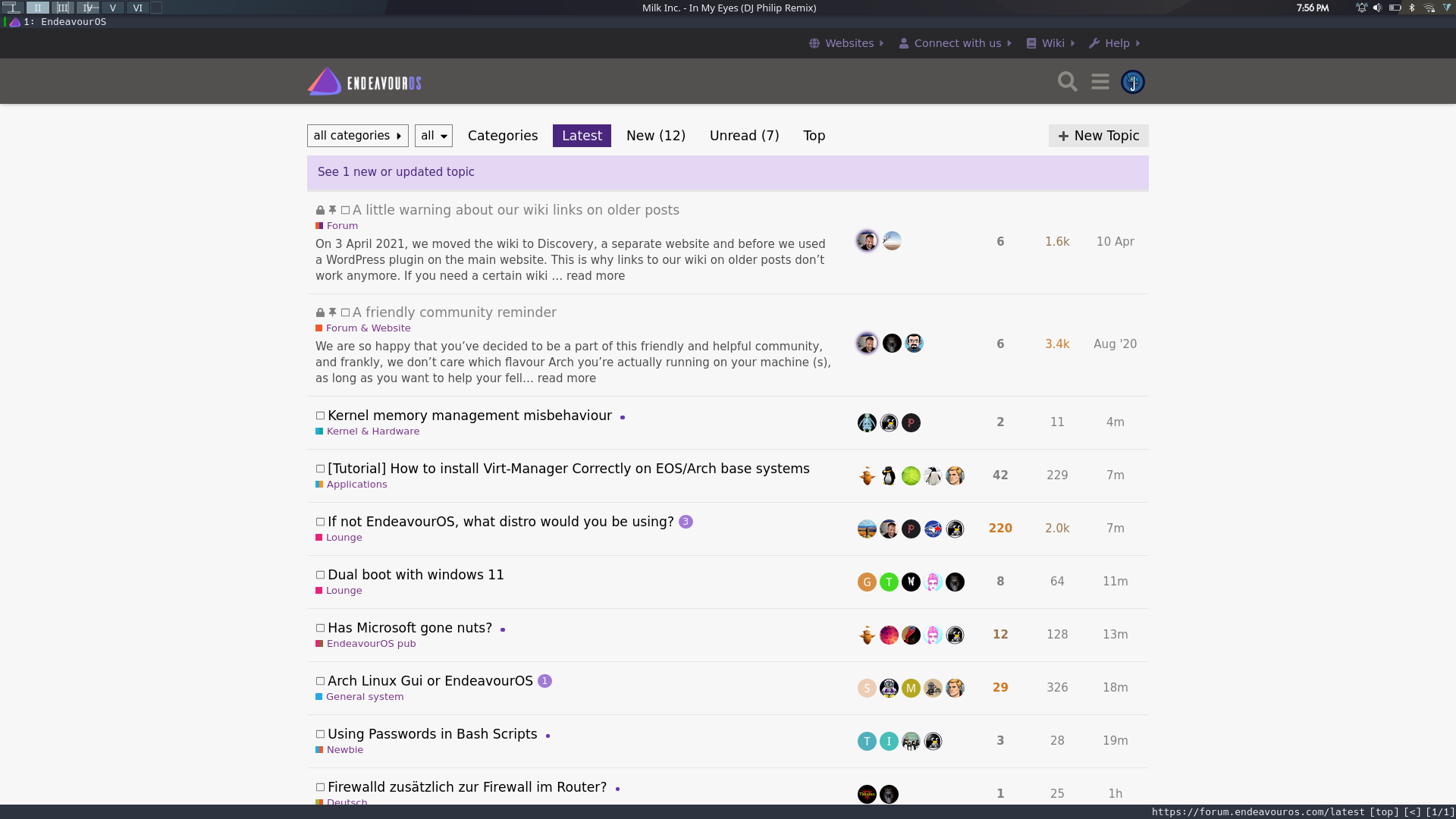Toggle read status on 'Has Microsoft gone nuts' post
Image resolution: width=1456 pixels, height=819 pixels.
[319, 628]
